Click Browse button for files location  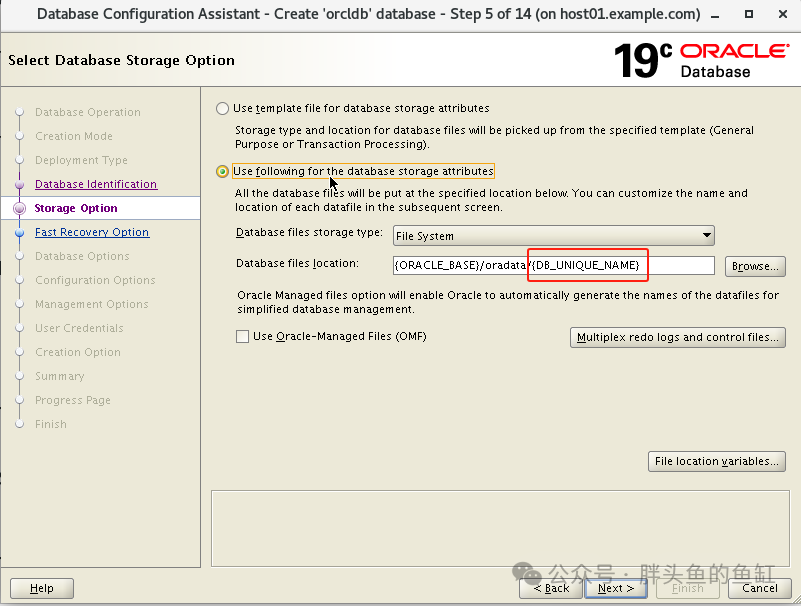755,266
